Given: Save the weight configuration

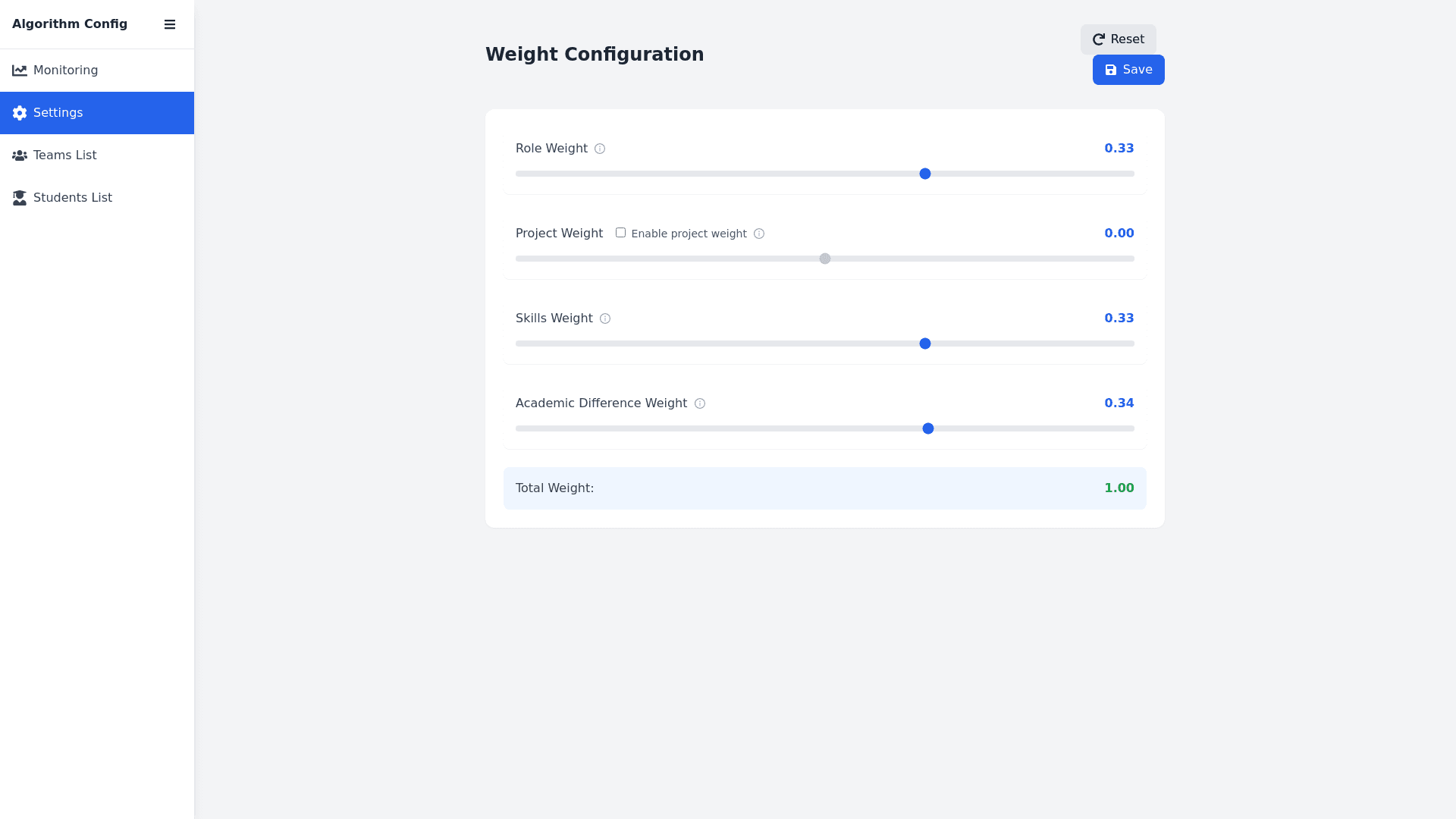Looking at the screenshot, I should pos(1128,70).
